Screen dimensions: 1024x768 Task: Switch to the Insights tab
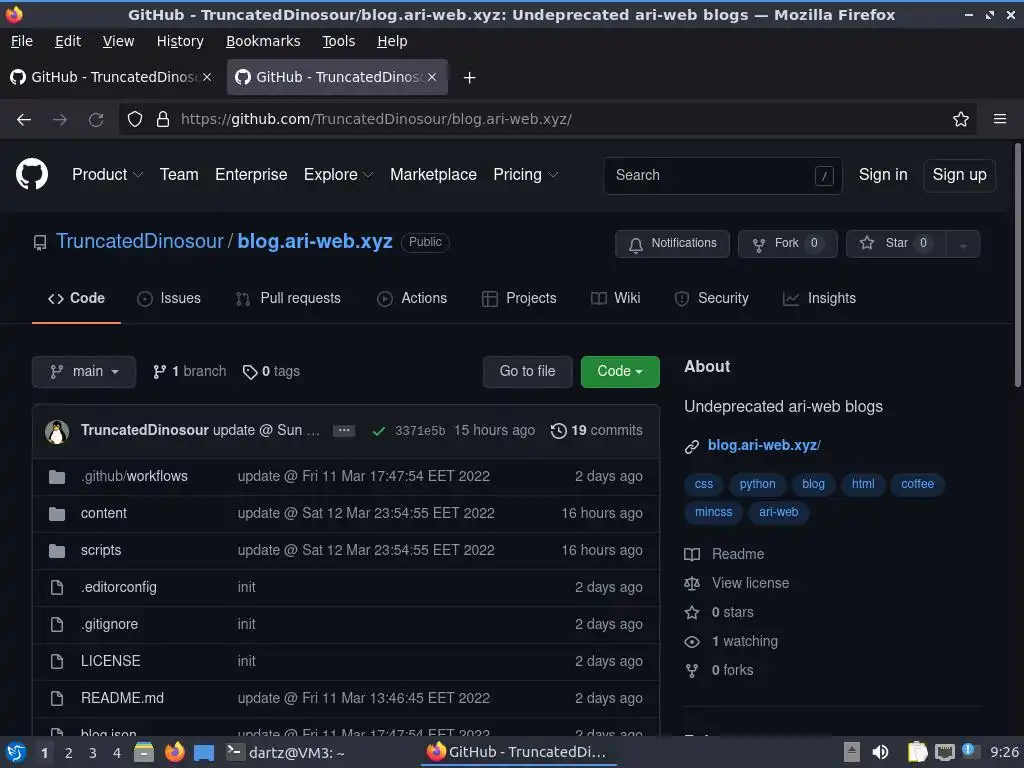point(819,298)
